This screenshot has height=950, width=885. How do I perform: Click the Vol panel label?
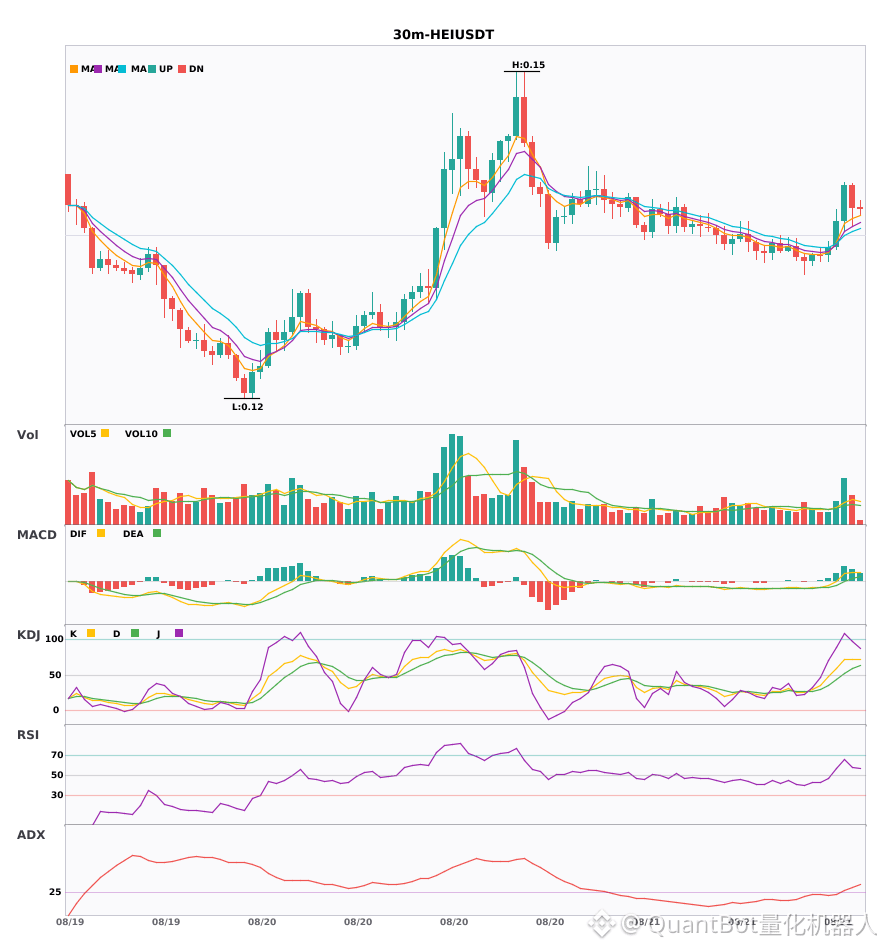tap(28, 434)
